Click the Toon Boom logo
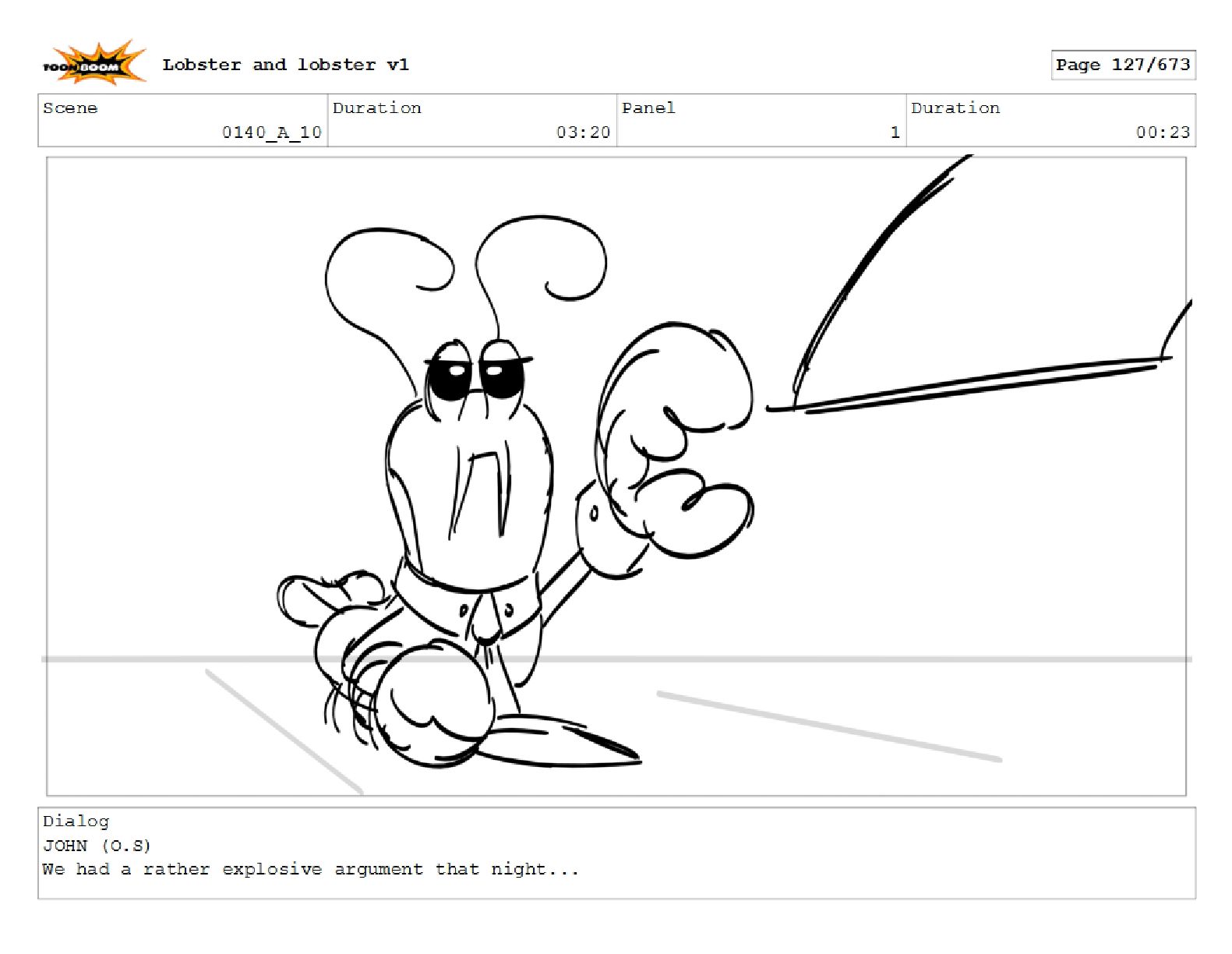1232x954 pixels. [94, 63]
